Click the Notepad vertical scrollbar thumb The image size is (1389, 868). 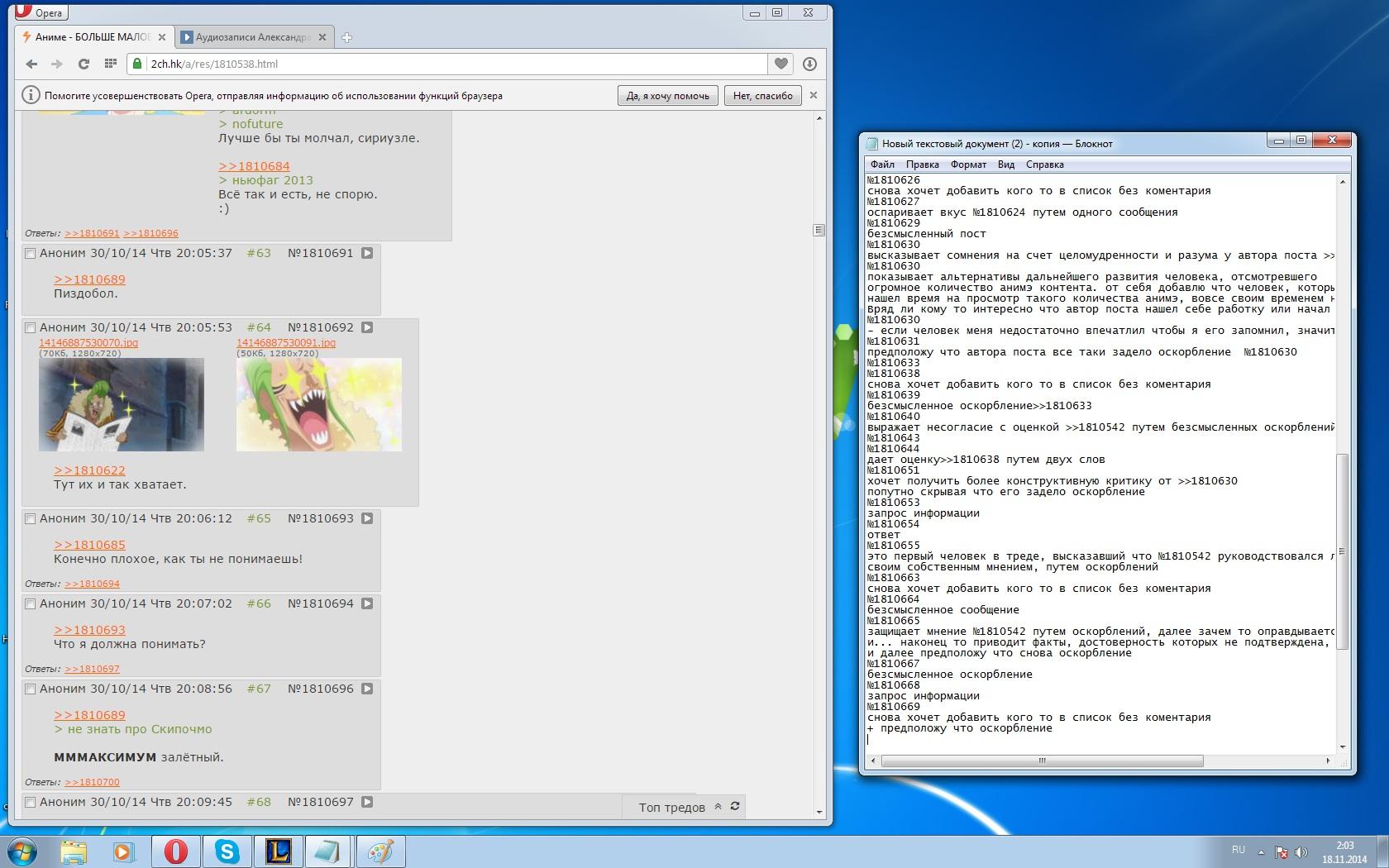pyautogui.click(x=1342, y=551)
